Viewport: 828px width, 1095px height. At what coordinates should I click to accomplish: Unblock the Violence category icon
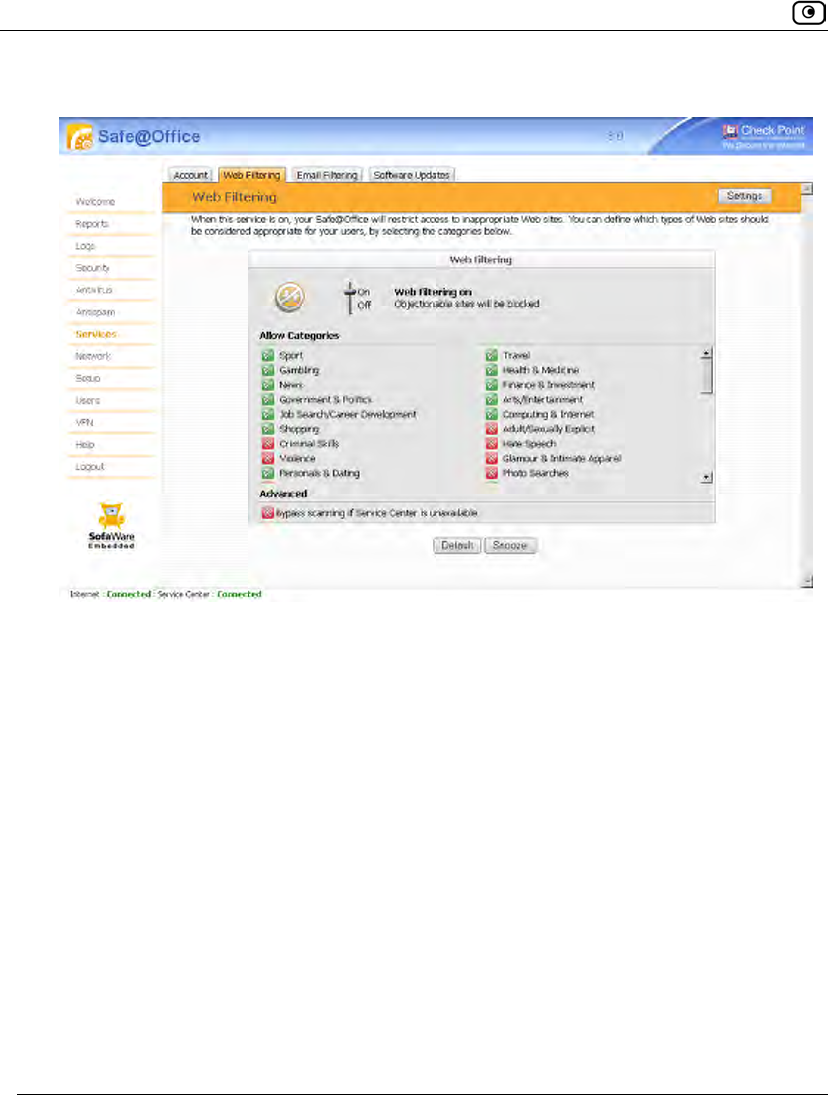click(x=267, y=458)
